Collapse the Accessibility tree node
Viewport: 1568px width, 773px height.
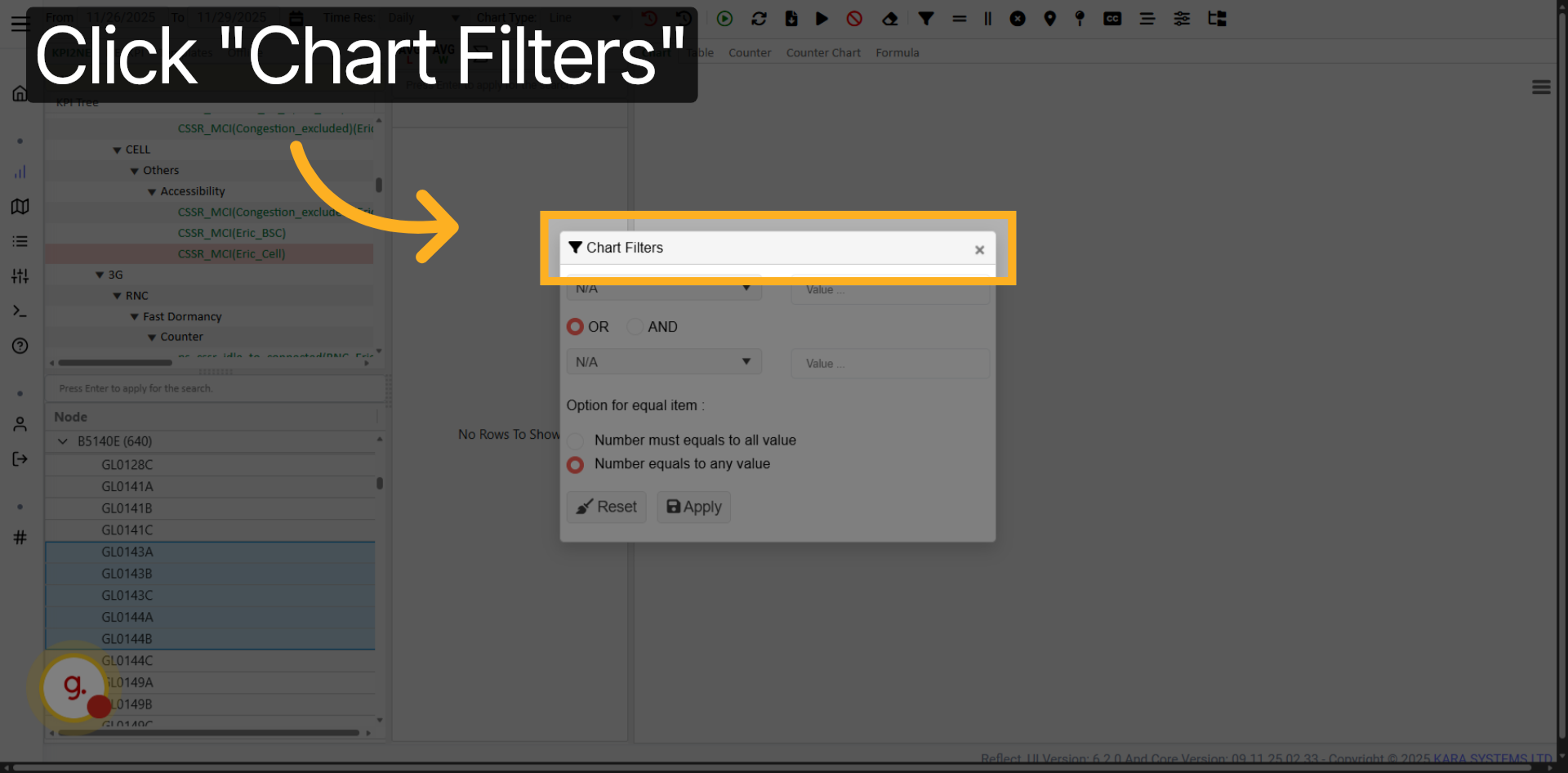coord(152,192)
